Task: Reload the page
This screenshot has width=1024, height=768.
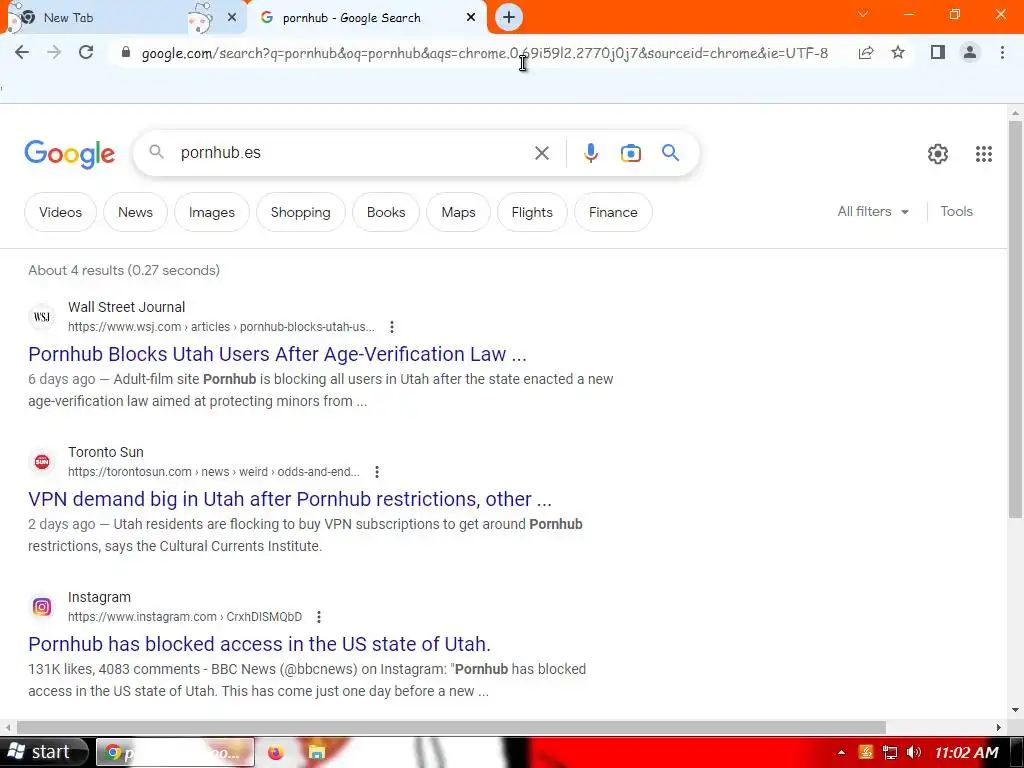Action: (86, 52)
